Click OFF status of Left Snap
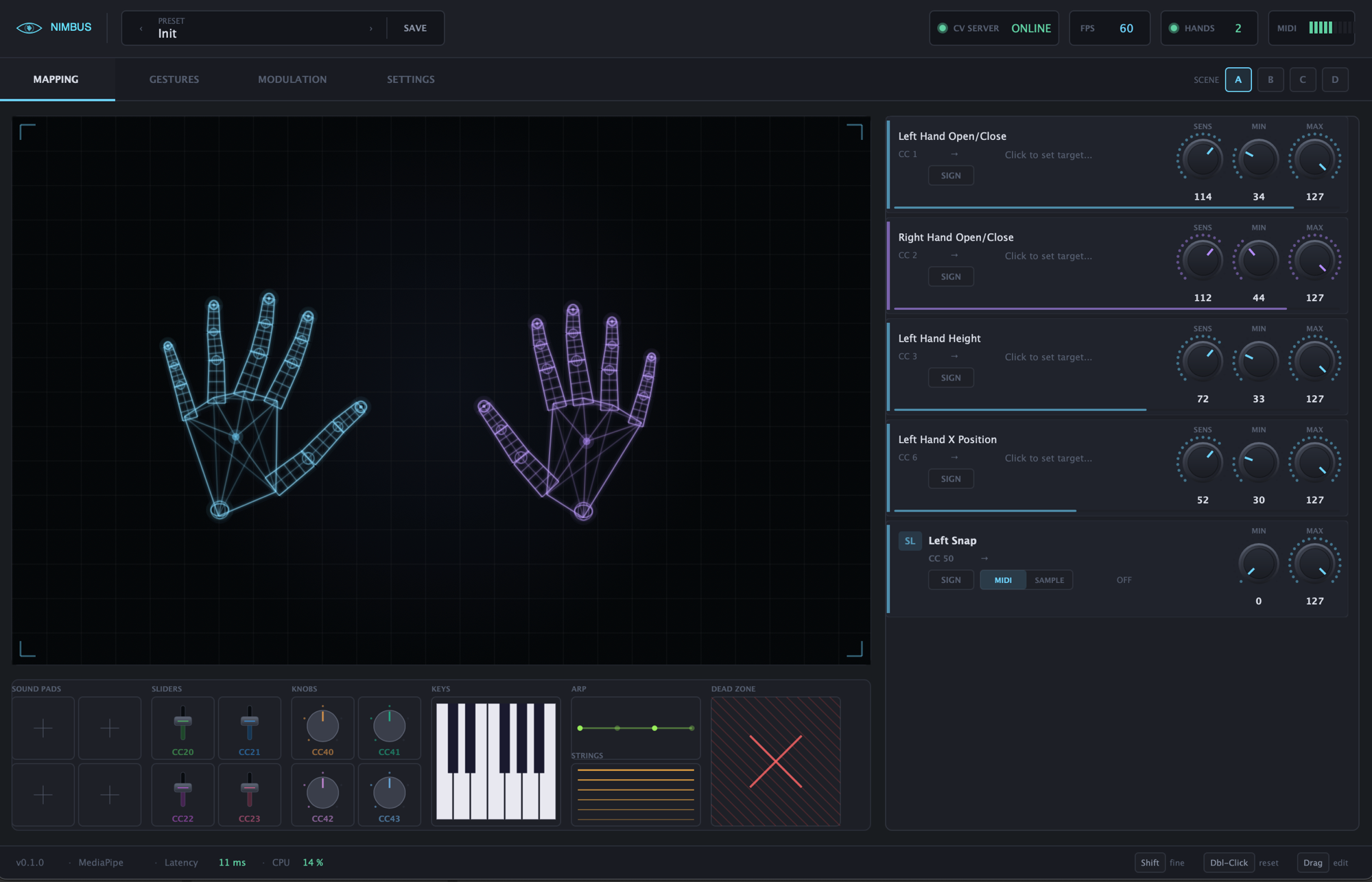This screenshot has height=882, width=1372. click(1124, 580)
